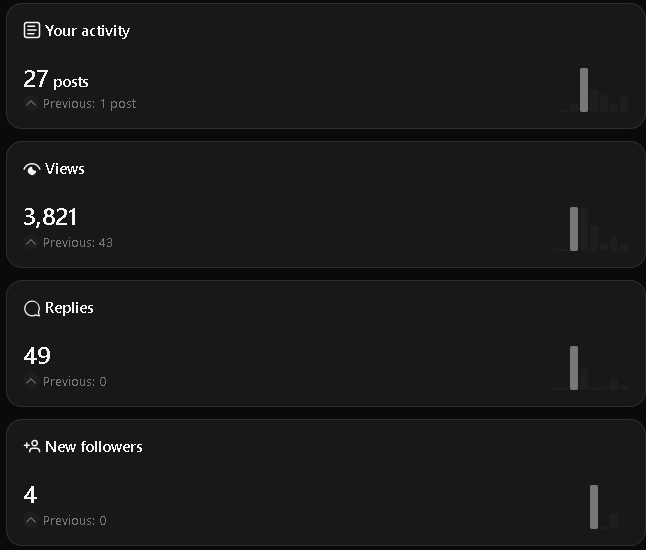Click the posts activity bar chart
The height and width of the screenshot is (550, 646).
(598, 91)
